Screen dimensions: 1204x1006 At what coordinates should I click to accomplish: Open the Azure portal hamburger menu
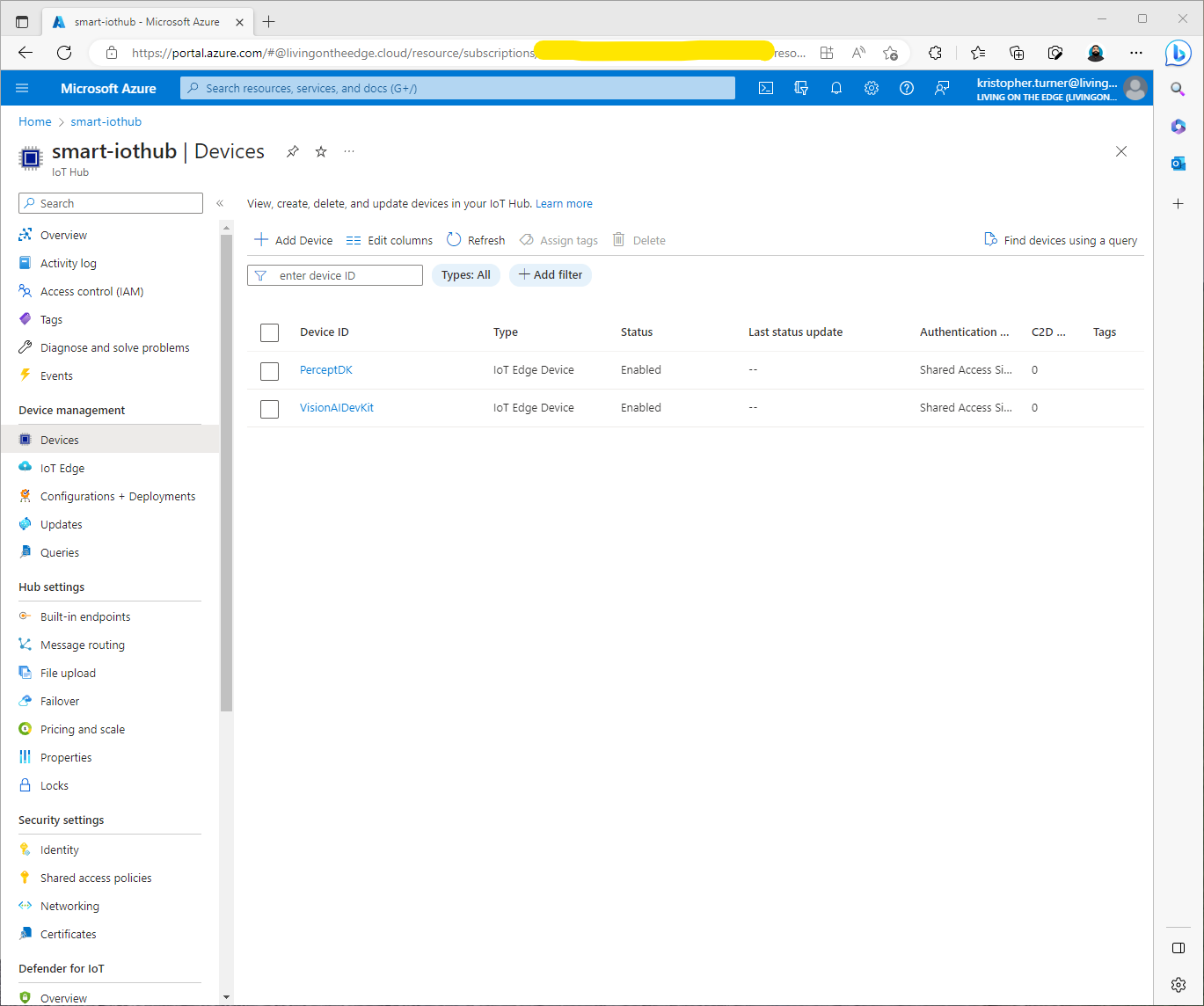coord(23,88)
